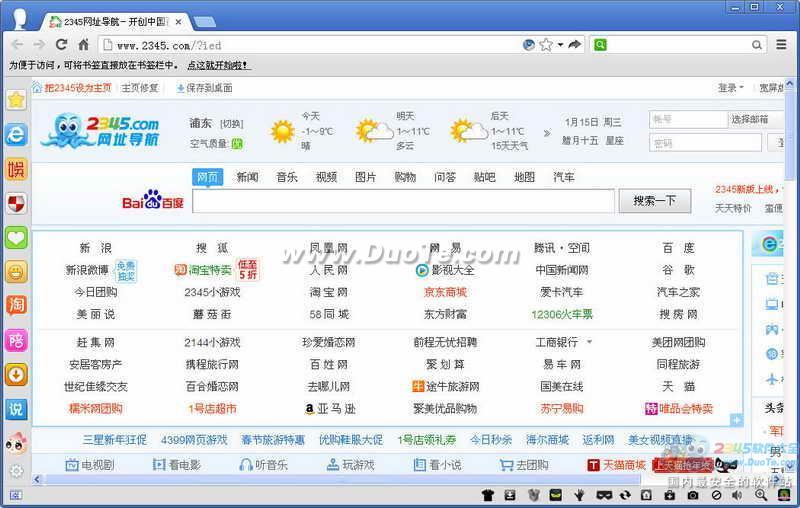This screenshot has height=508, width=800.
Task: Select the 音乐 search tab
Action: point(286,177)
